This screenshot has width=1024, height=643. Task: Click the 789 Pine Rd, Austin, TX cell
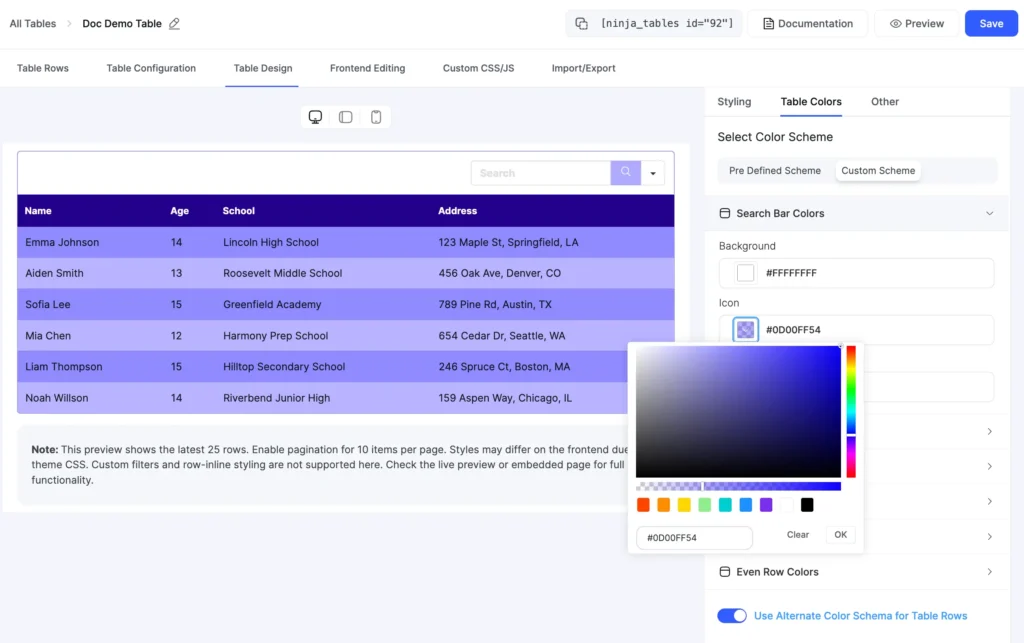coord(495,304)
